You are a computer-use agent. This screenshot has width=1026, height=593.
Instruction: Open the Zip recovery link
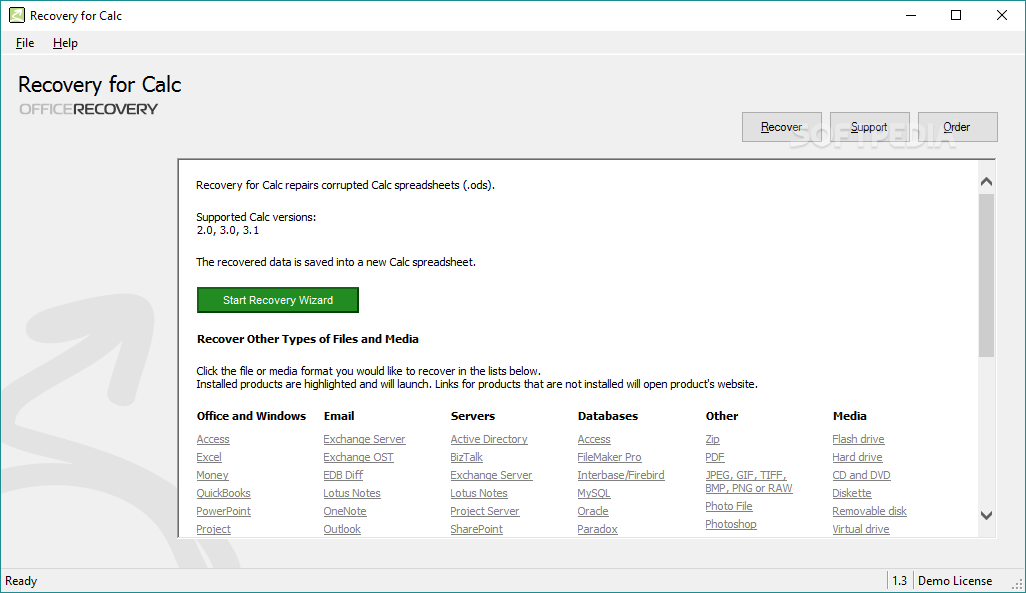coord(712,439)
